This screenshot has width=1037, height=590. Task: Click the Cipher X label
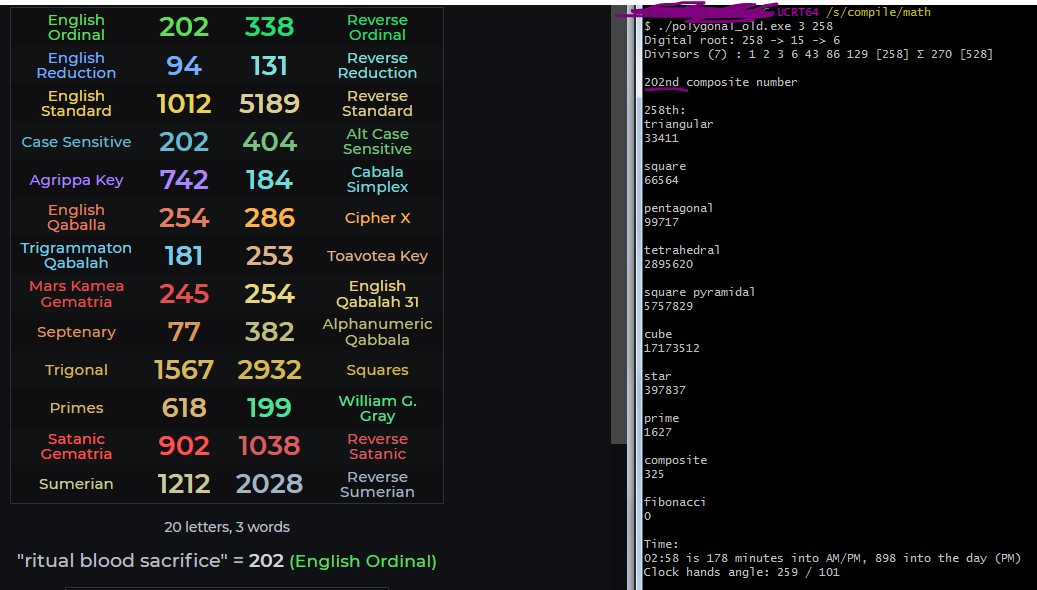coord(378,218)
